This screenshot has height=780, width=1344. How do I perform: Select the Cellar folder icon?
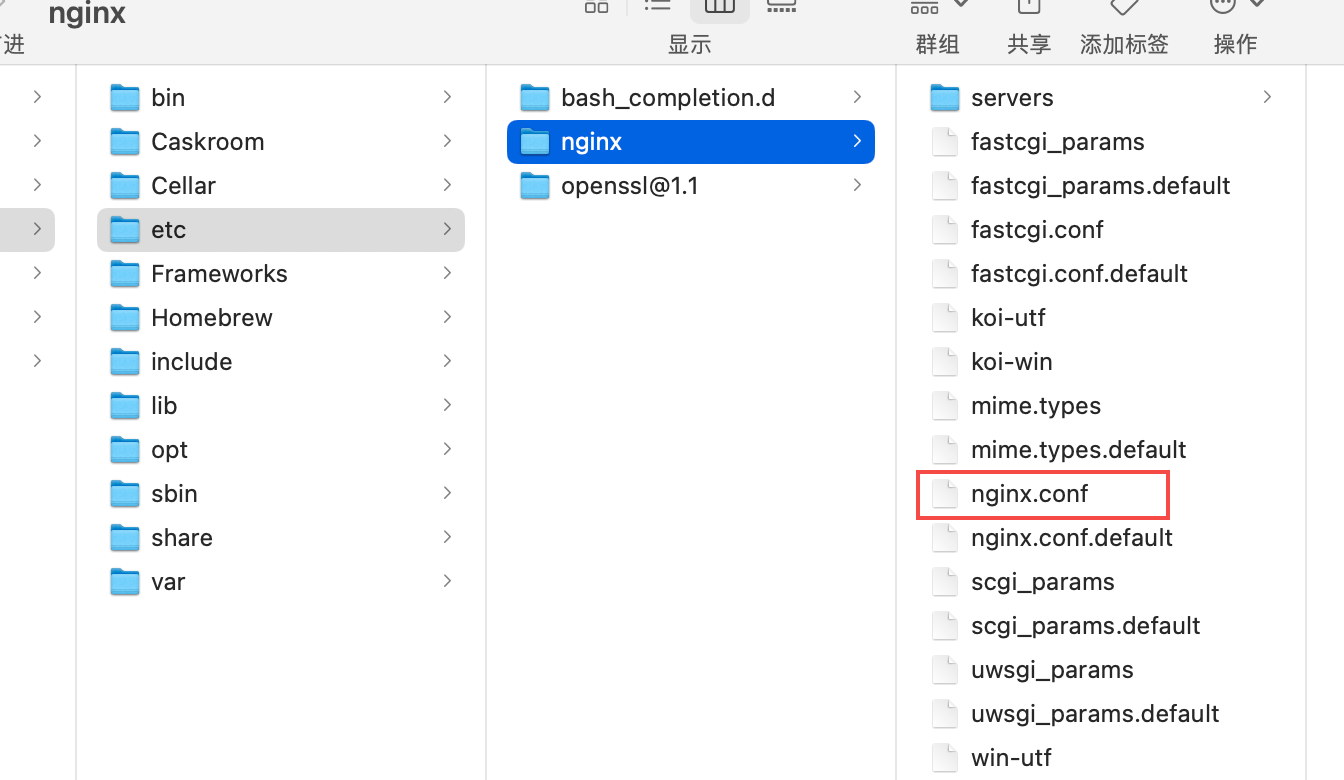(x=125, y=185)
